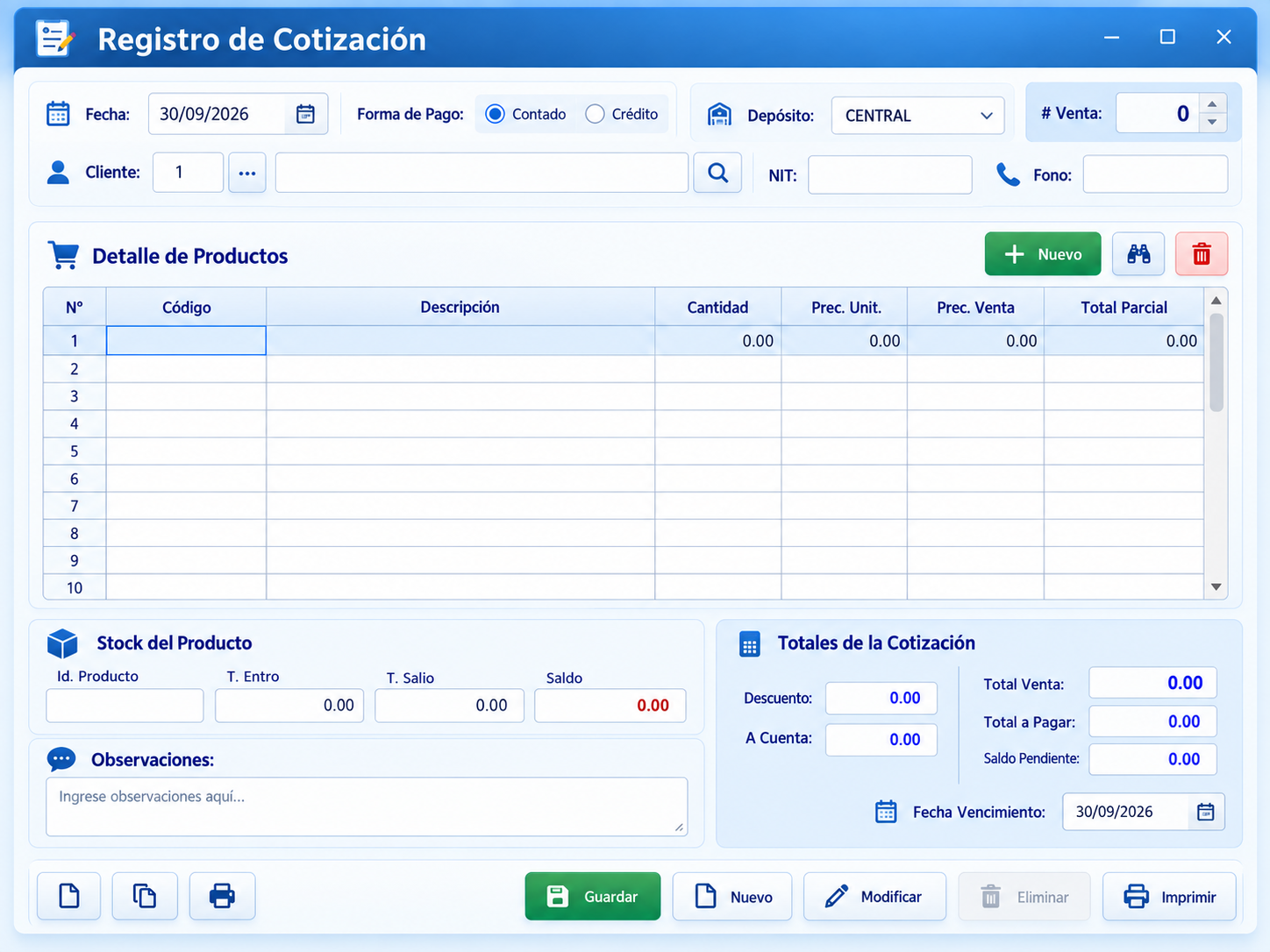Click the Cliente name text field

(482, 173)
